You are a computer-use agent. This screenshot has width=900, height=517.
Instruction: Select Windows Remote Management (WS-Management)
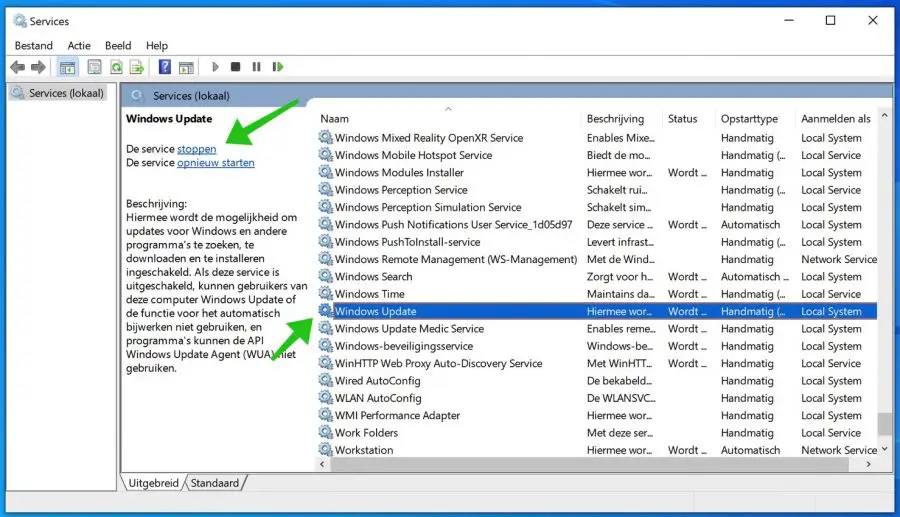(597, 259)
